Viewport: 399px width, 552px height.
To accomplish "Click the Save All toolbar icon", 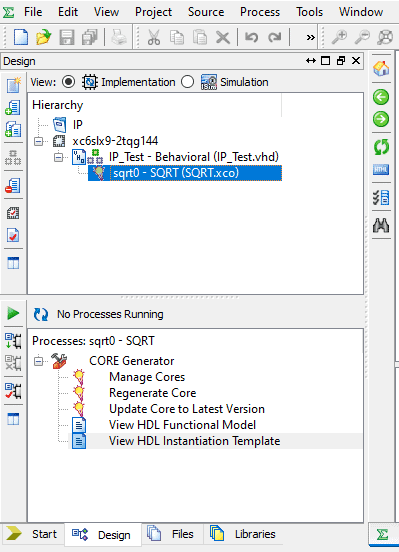I will pyautogui.click(x=90, y=37).
